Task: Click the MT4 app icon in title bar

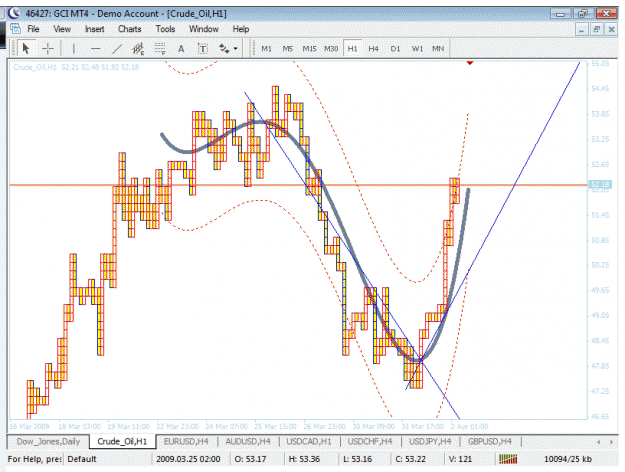Action: [x=14, y=13]
